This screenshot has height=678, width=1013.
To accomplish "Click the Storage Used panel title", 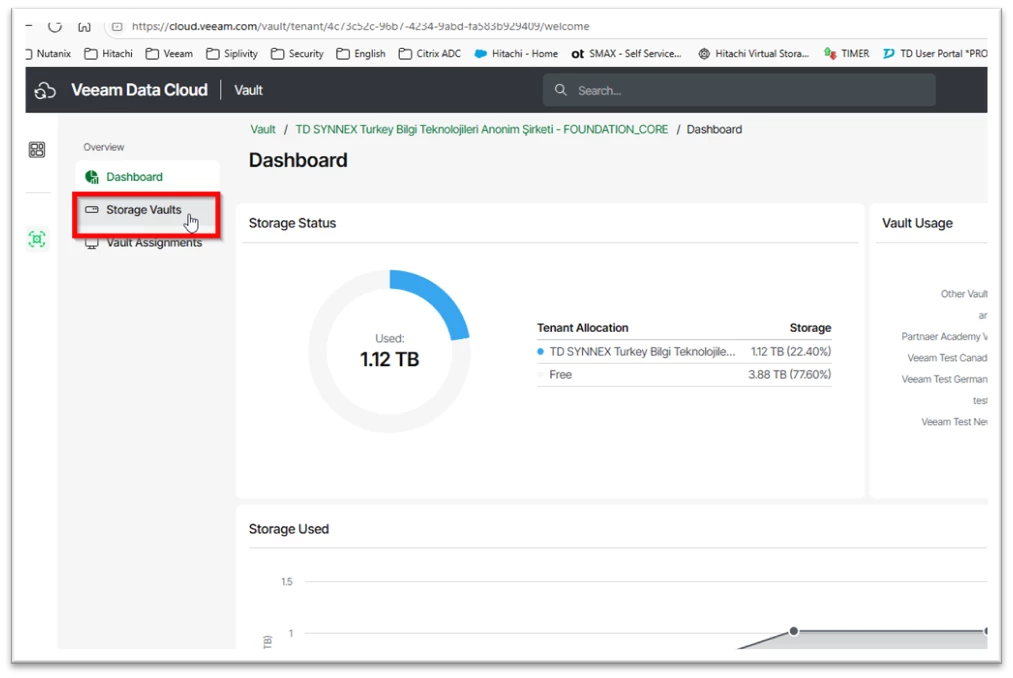I will [289, 529].
